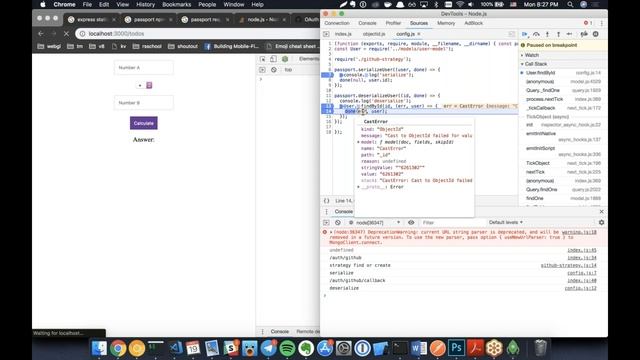Pretty print the config.js source
Screen dimensions: 640x360
[x=326, y=201]
